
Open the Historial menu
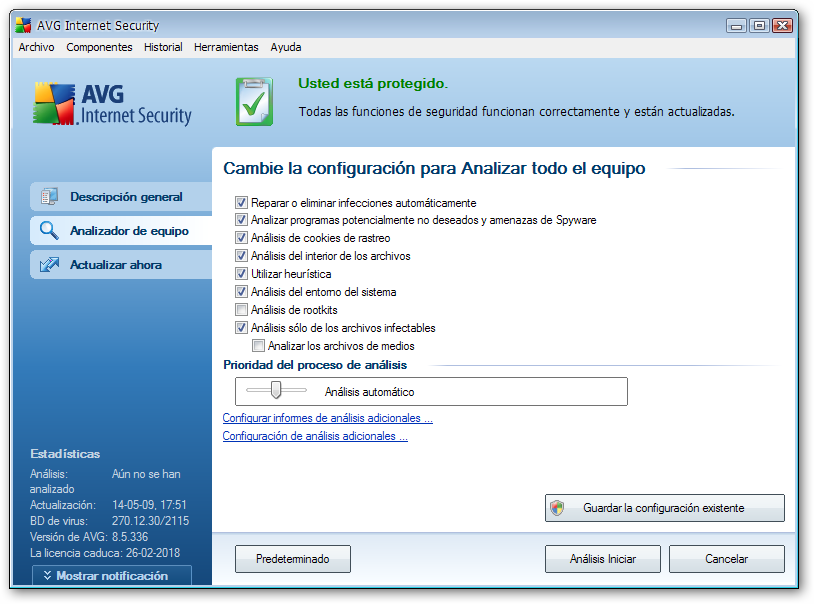[163, 47]
